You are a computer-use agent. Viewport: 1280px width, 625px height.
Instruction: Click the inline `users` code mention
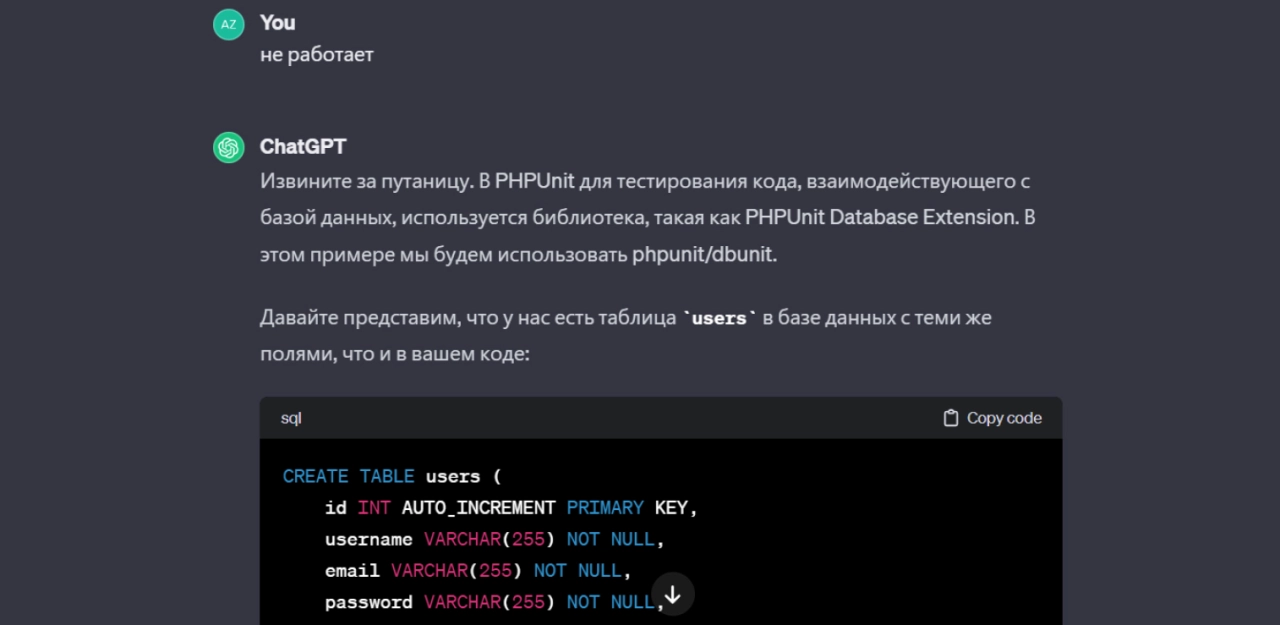point(719,317)
